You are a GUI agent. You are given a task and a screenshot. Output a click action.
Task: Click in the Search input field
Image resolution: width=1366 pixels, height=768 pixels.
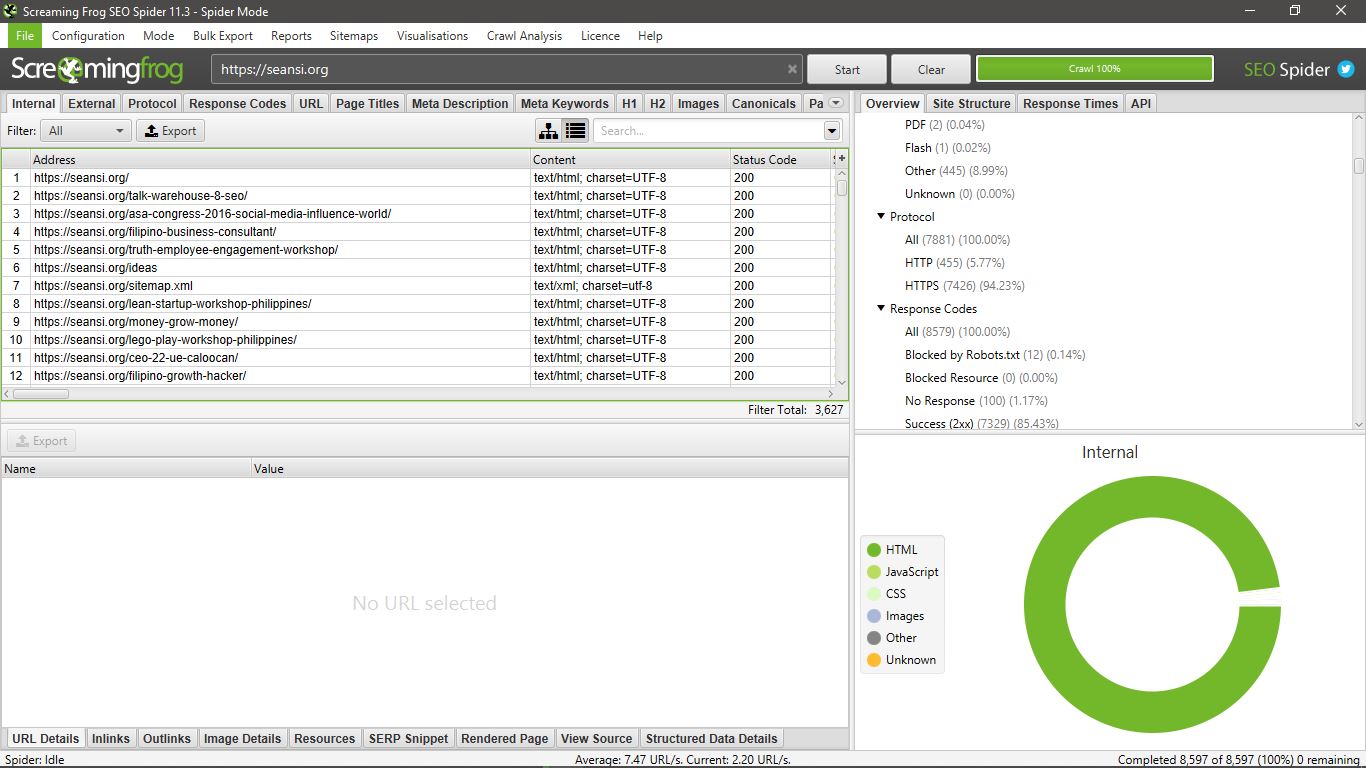click(706, 131)
